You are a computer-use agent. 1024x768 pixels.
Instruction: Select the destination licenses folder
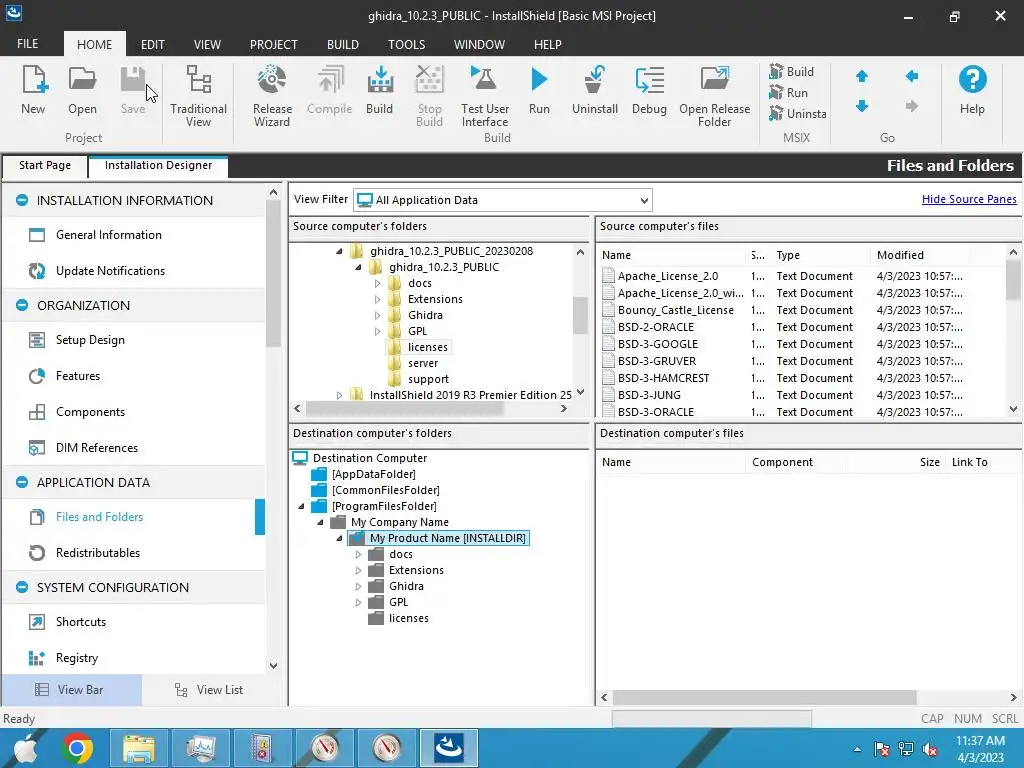pyautogui.click(x=408, y=618)
